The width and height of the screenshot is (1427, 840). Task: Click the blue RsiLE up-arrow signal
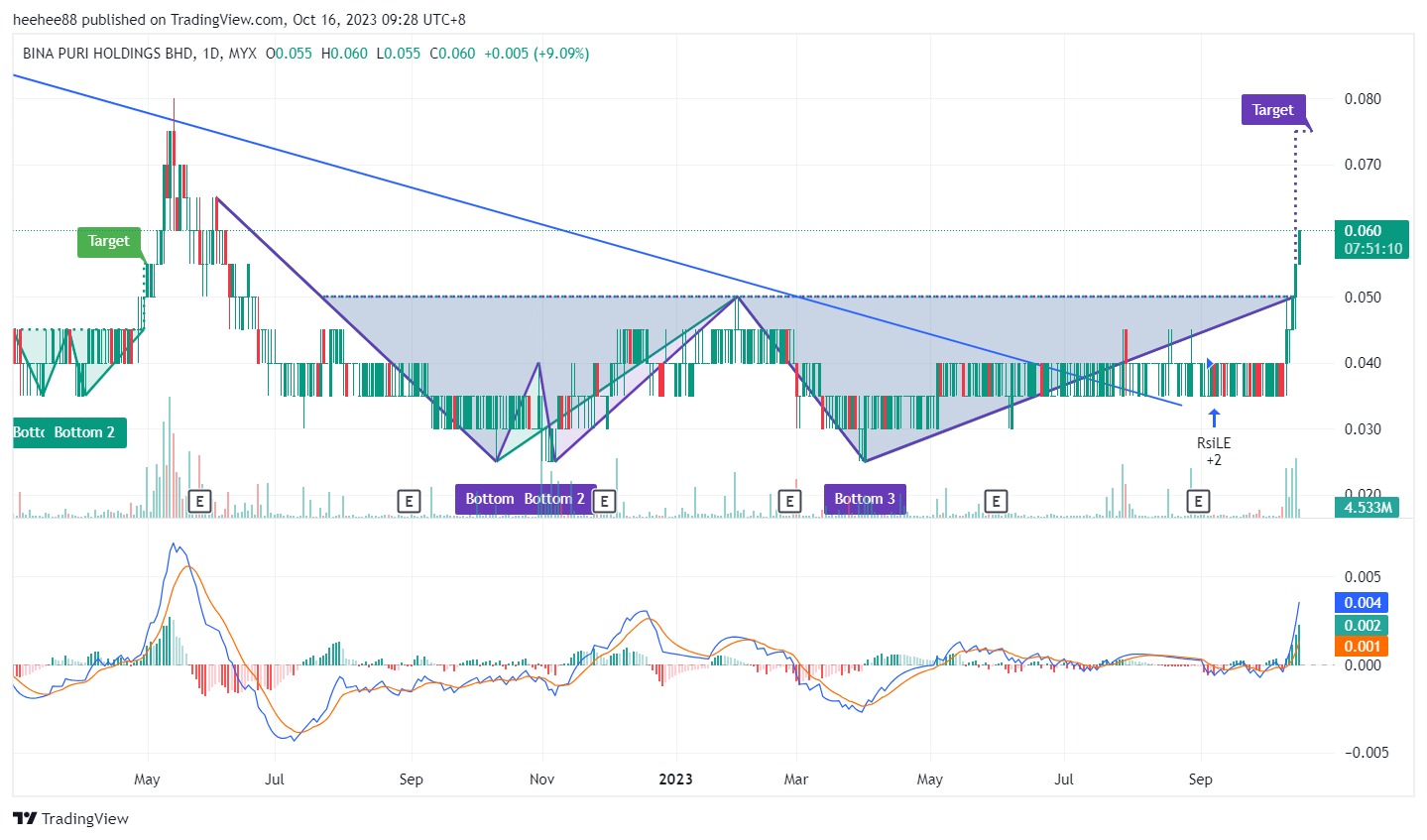tap(1214, 418)
